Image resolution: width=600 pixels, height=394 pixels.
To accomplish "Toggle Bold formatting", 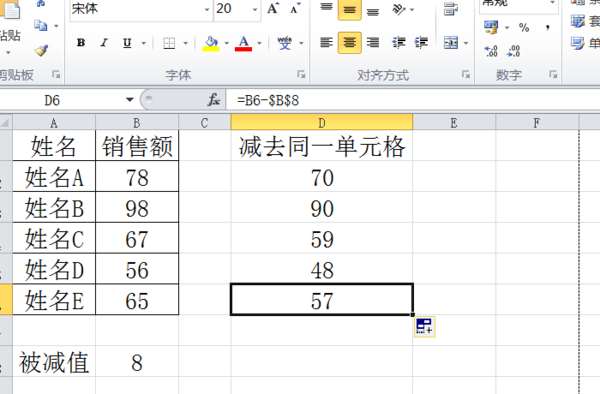I will click(81, 43).
